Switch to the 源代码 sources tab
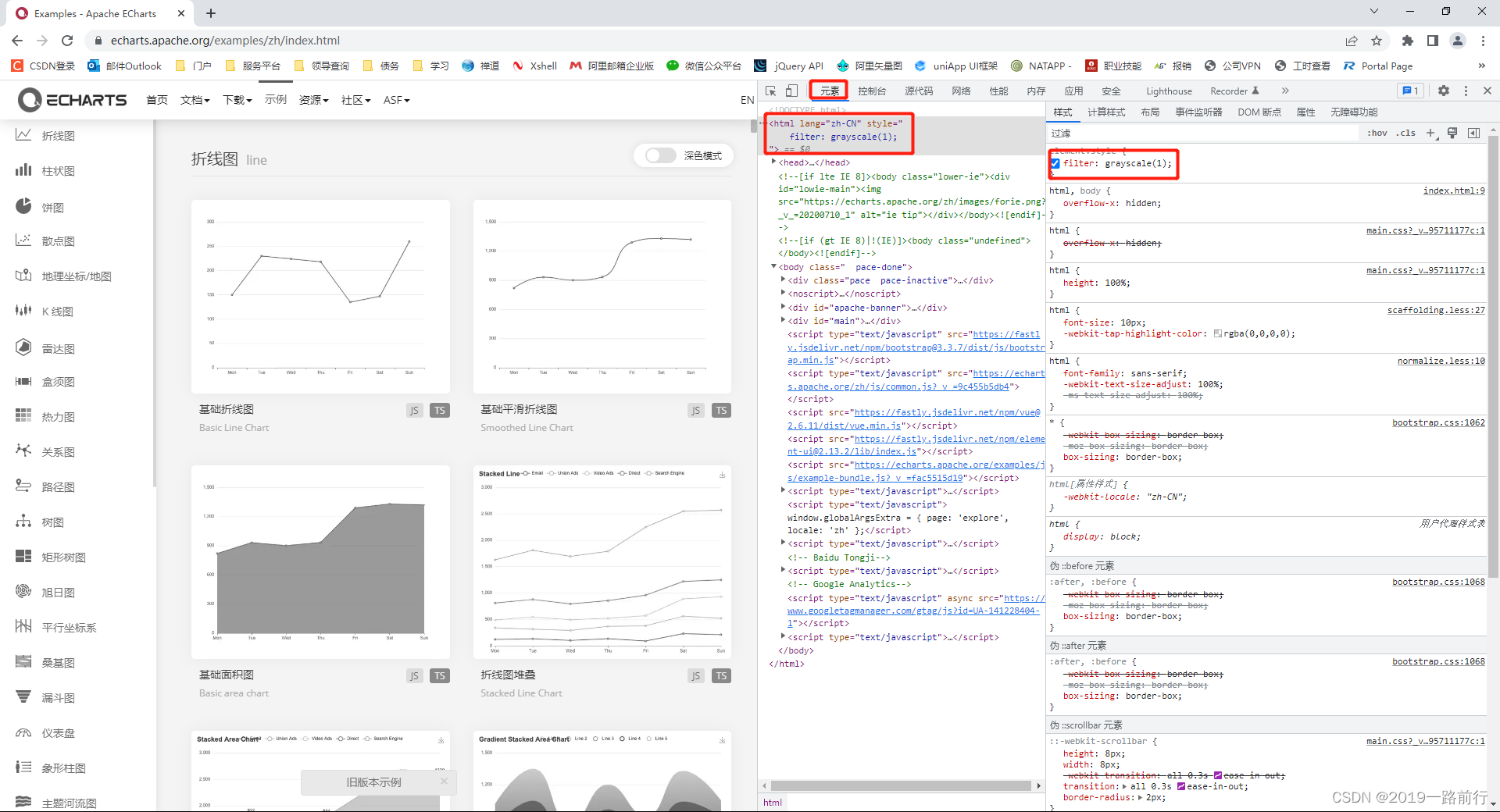The width and height of the screenshot is (1500, 812). pyautogui.click(x=919, y=91)
